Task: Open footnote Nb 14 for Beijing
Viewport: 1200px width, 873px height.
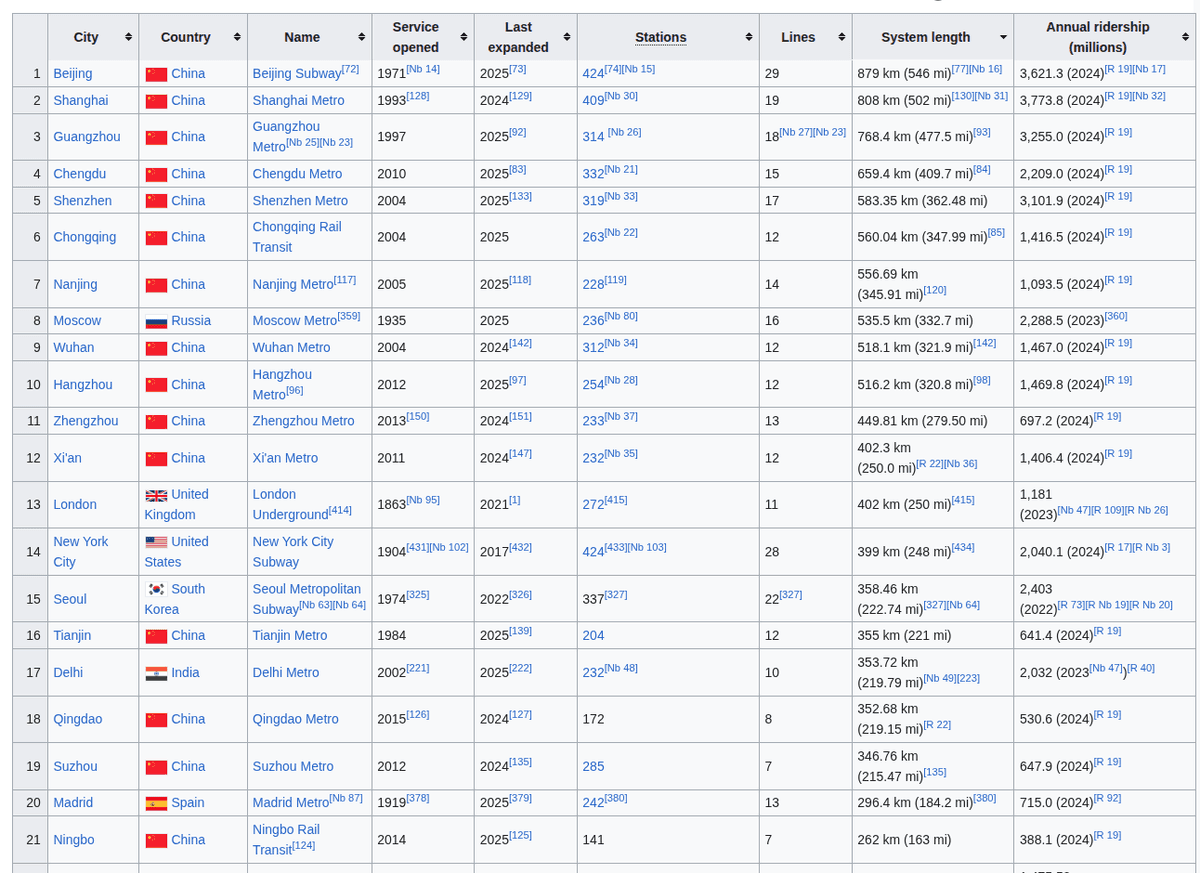Action: tap(423, 69)
